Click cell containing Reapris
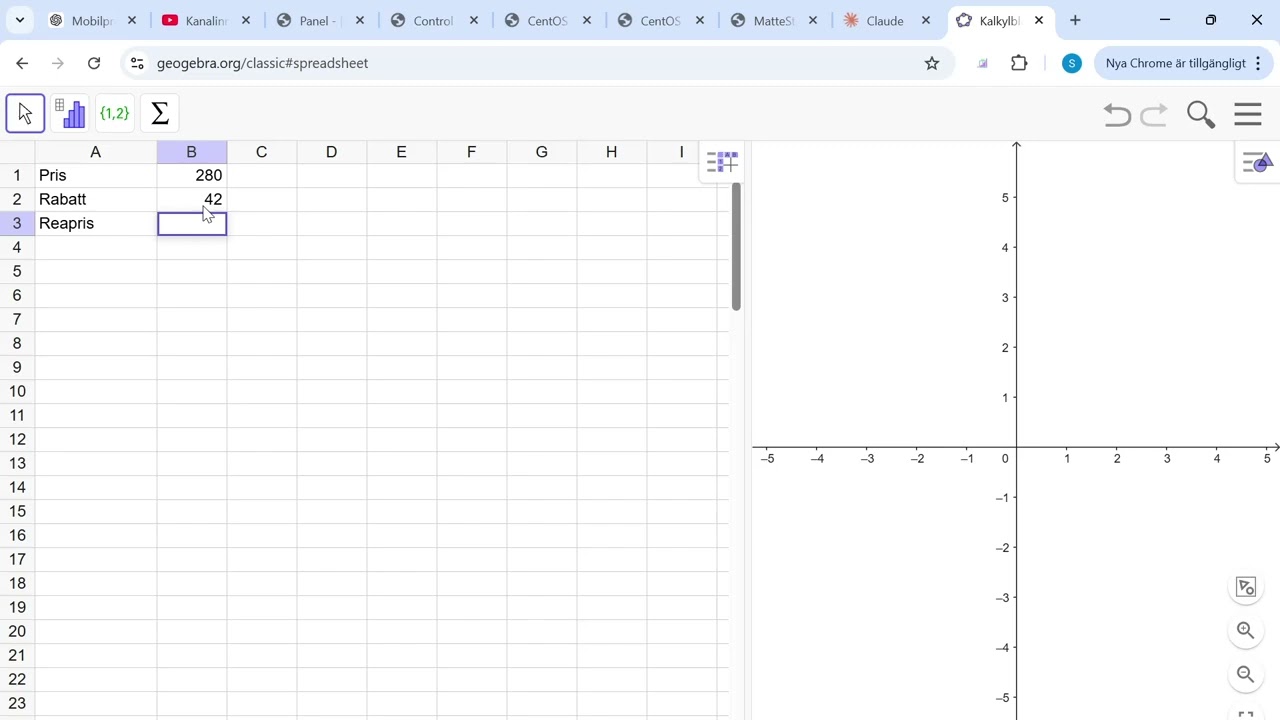 click(x=96, y=223)
